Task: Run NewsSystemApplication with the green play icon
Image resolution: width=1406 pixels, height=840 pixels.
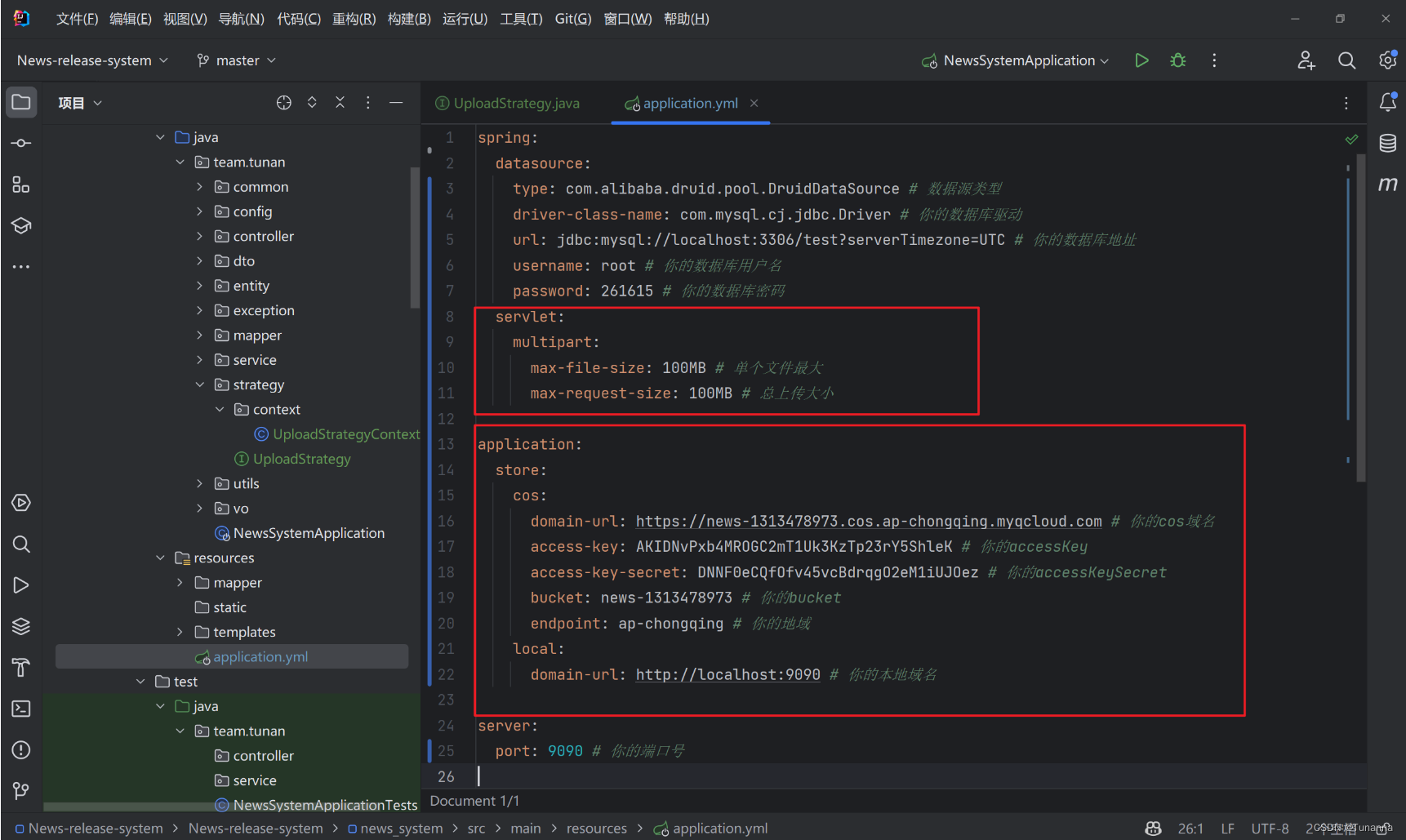Action: (1141, 60)
